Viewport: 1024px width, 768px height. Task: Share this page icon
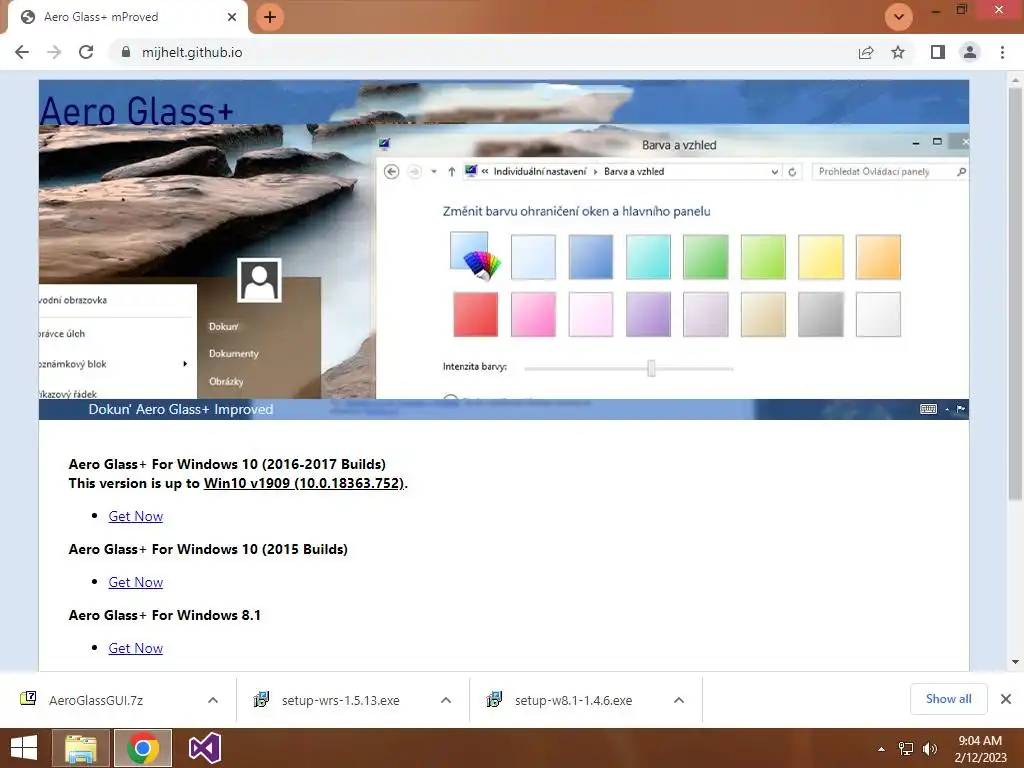[866, 52]
